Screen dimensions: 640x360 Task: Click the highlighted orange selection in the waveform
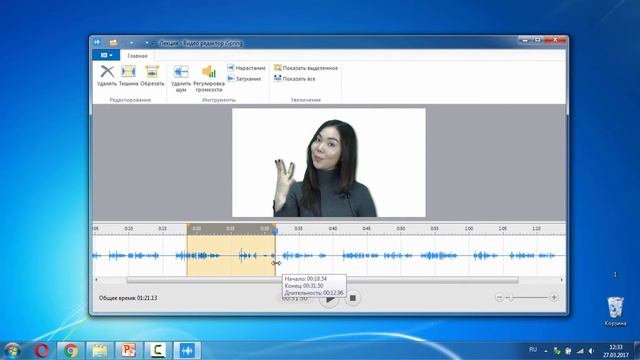pyautogui.click(x=231, y=256)
